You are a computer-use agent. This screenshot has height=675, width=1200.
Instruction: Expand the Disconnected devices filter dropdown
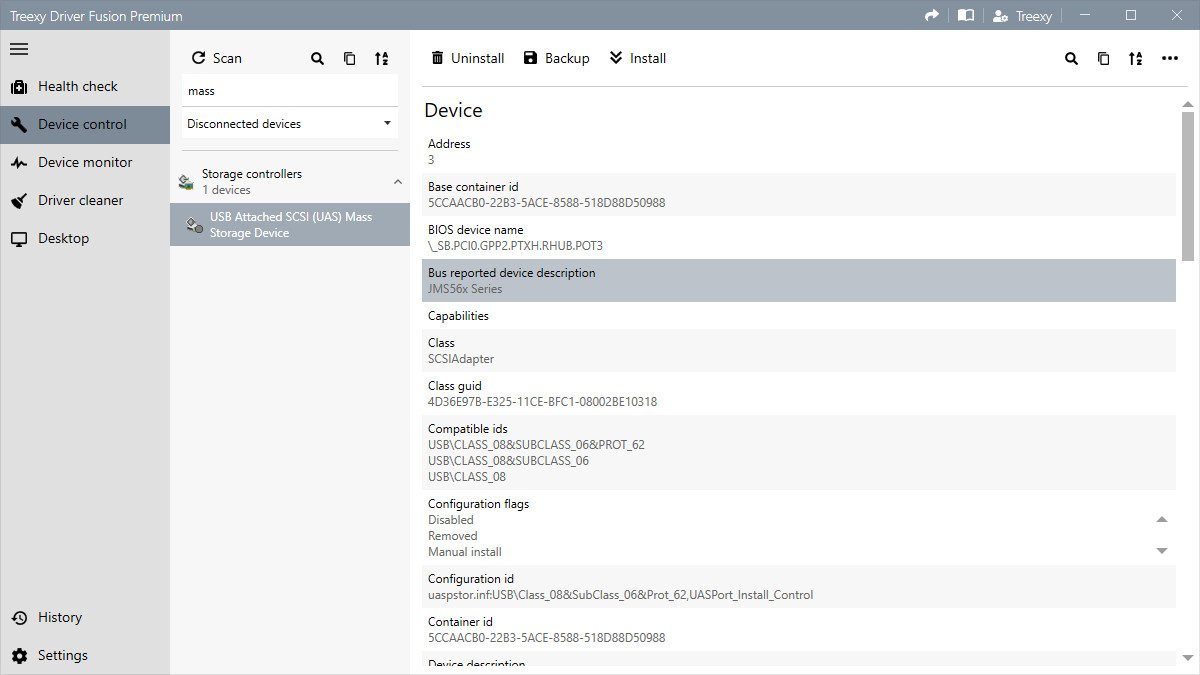pos(386,123)
